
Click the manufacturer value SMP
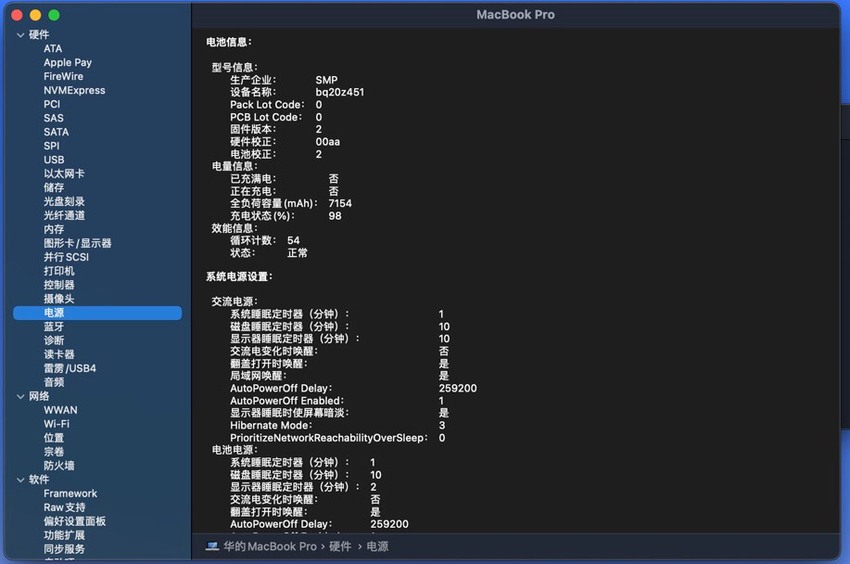pyautogui.click(x=326, y=80)
